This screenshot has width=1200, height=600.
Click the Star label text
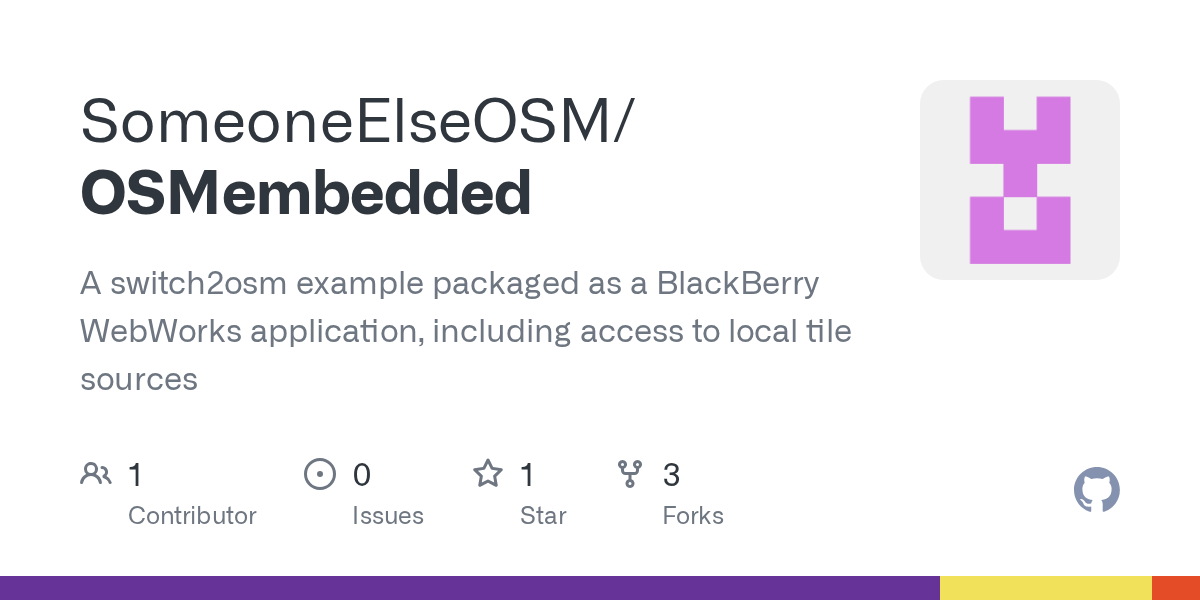[x=543, y=516]
